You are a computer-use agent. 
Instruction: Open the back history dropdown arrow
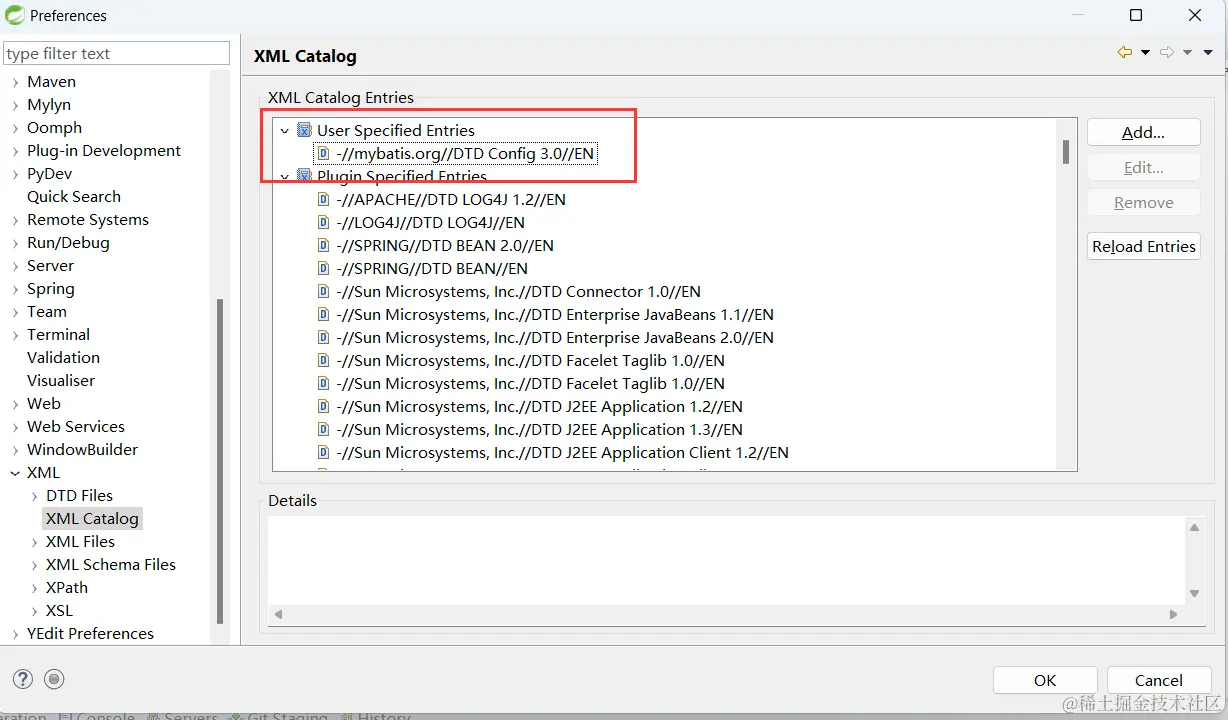coord(1145,53)
